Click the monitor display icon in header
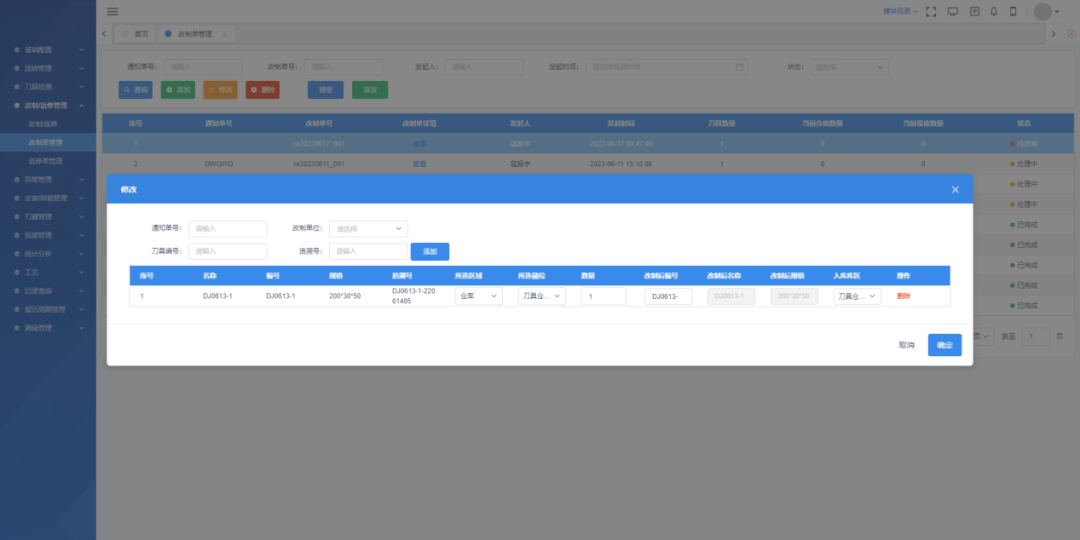 [952, 11]
